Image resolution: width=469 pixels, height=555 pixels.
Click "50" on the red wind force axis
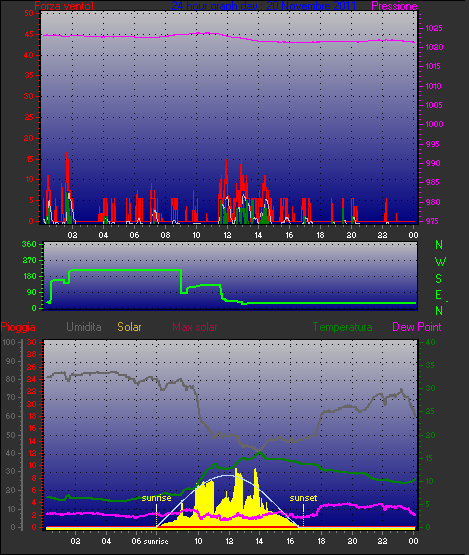click(29, 13)
